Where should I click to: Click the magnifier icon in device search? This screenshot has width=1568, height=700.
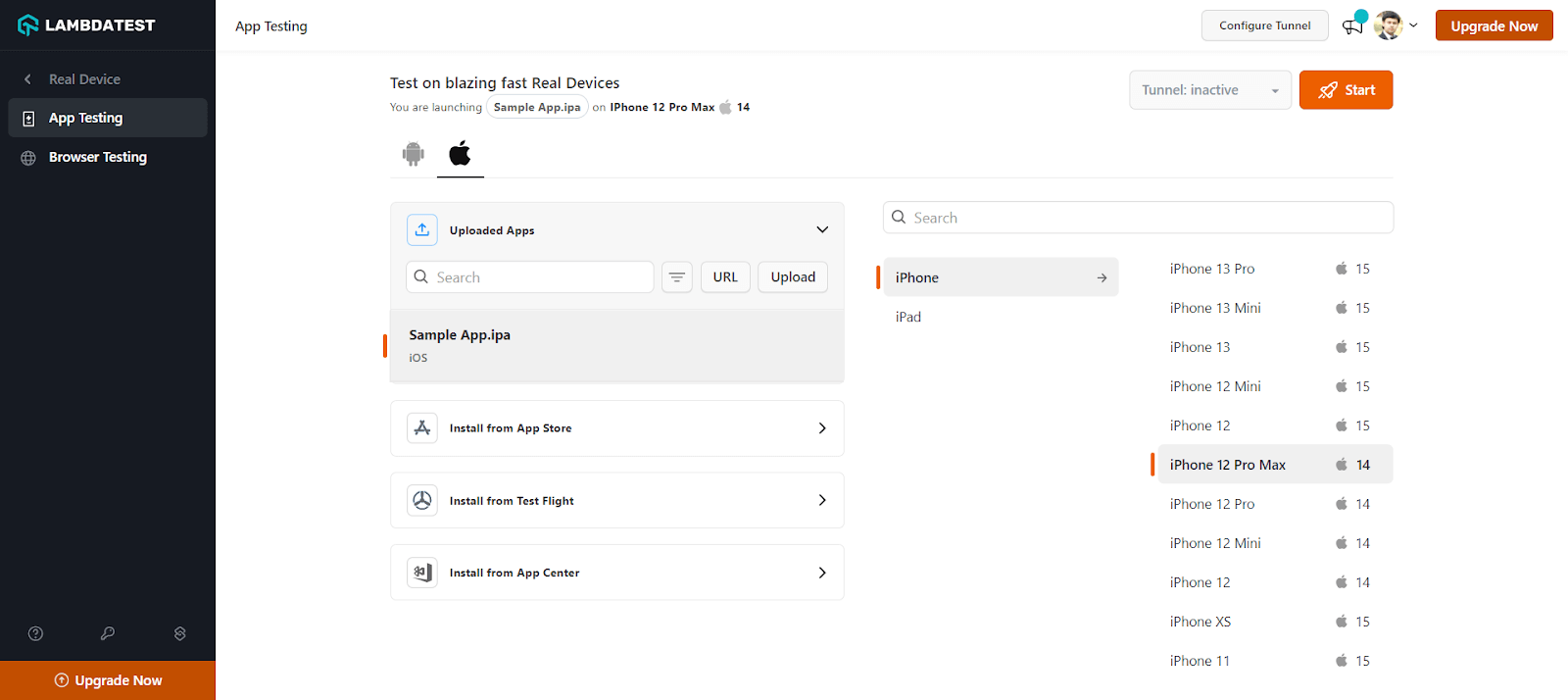pos(899,218)
